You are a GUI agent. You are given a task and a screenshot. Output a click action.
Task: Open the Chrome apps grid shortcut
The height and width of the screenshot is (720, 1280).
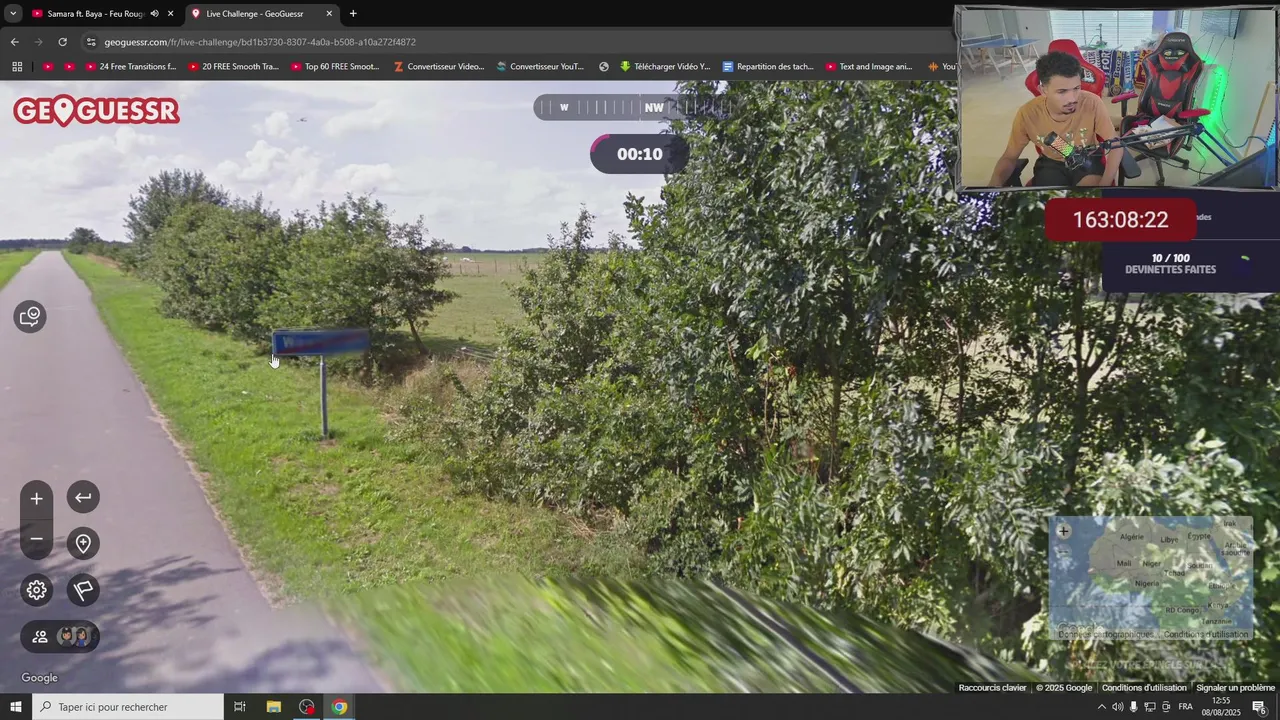coord(17,67)
